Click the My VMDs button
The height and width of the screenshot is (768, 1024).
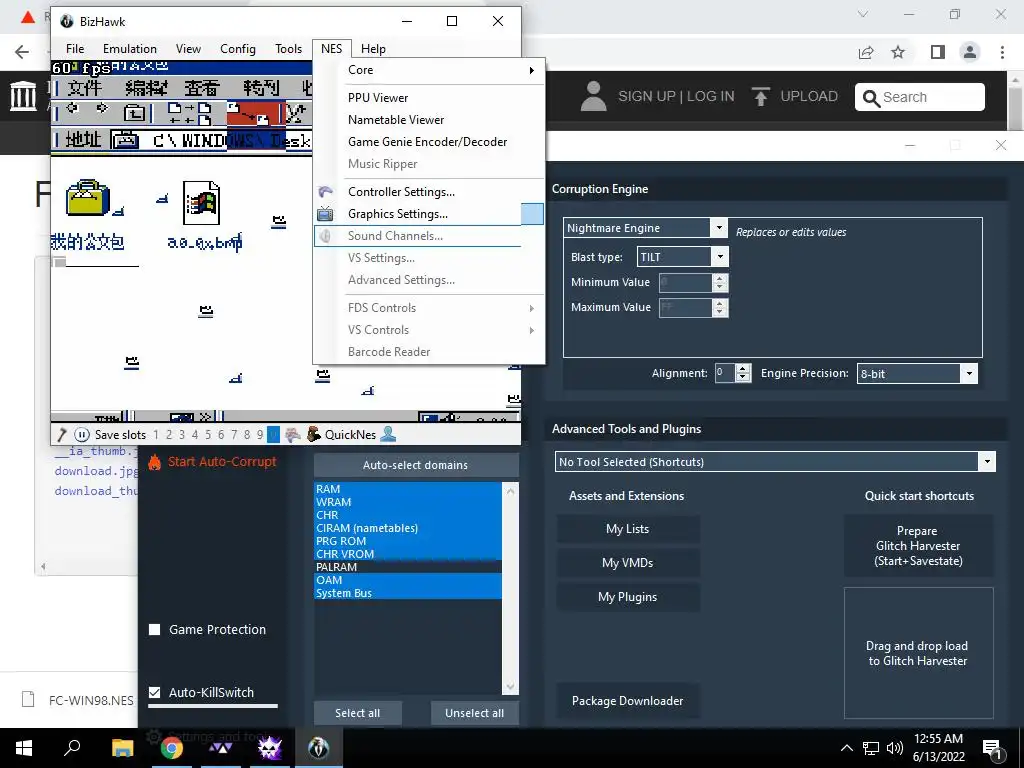tap(628, 563)
